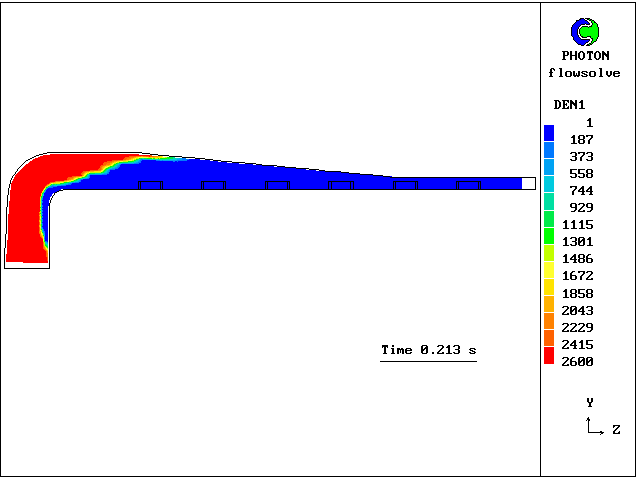Select the dark blue swatch at legend top
Image resolution: width=640 pixels, height=480 pixels.
click(x=549, y=132)
